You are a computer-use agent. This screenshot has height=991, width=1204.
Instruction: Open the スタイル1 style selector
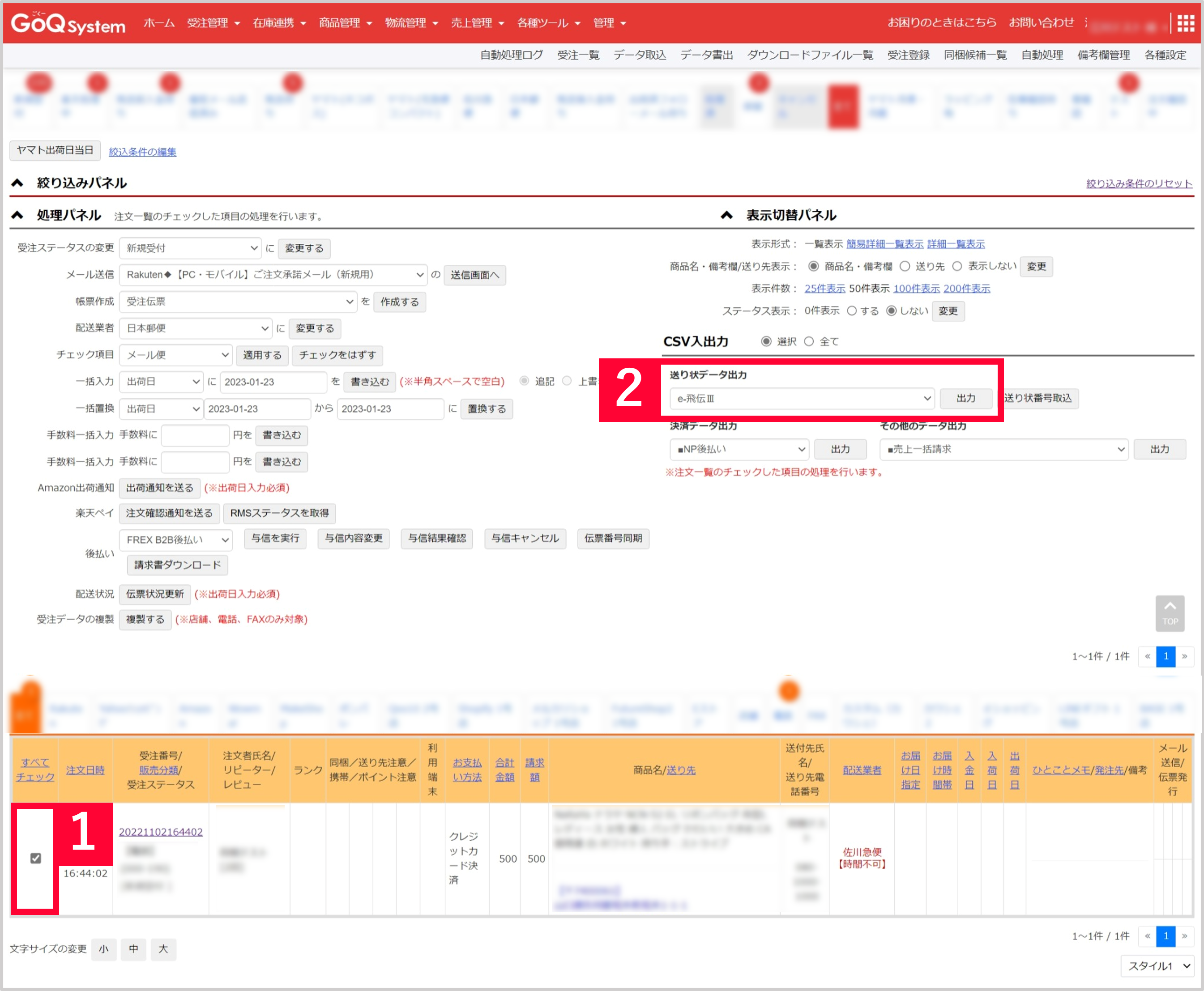pyautogui.click(x=1158, y=966)
